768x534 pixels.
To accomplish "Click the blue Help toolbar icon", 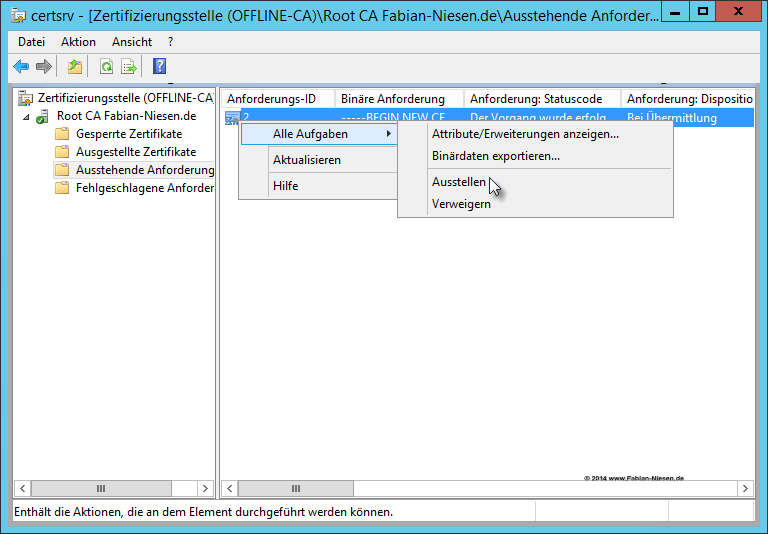I will click(160, 66).
